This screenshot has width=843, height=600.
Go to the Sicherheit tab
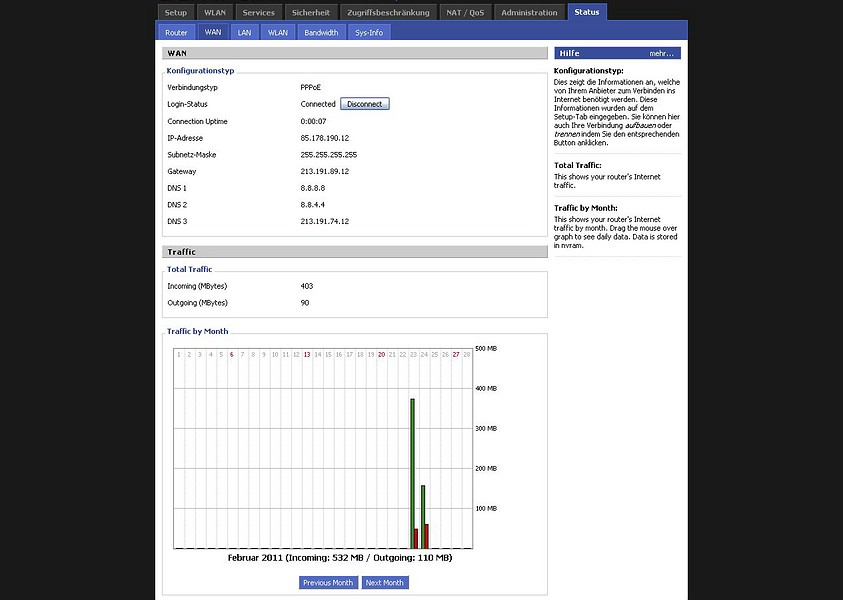coord(311,13)
